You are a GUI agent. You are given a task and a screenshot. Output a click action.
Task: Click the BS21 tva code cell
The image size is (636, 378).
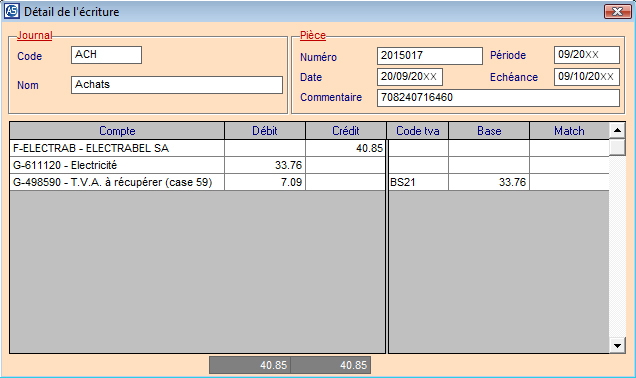click(x=418, y=182)
